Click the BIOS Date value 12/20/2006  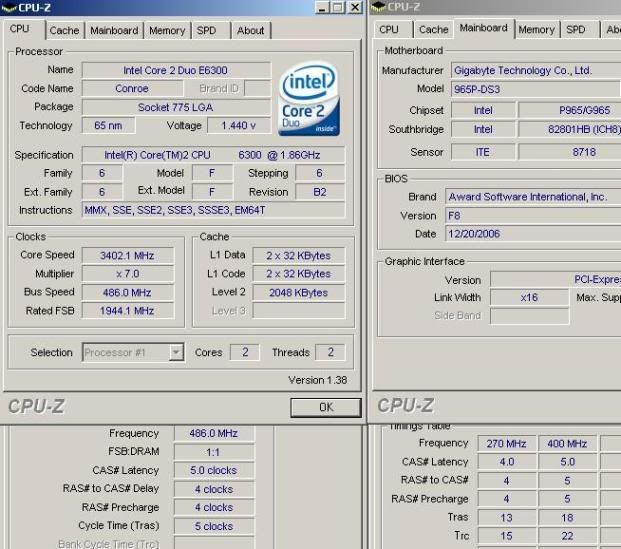coord(533,234)
